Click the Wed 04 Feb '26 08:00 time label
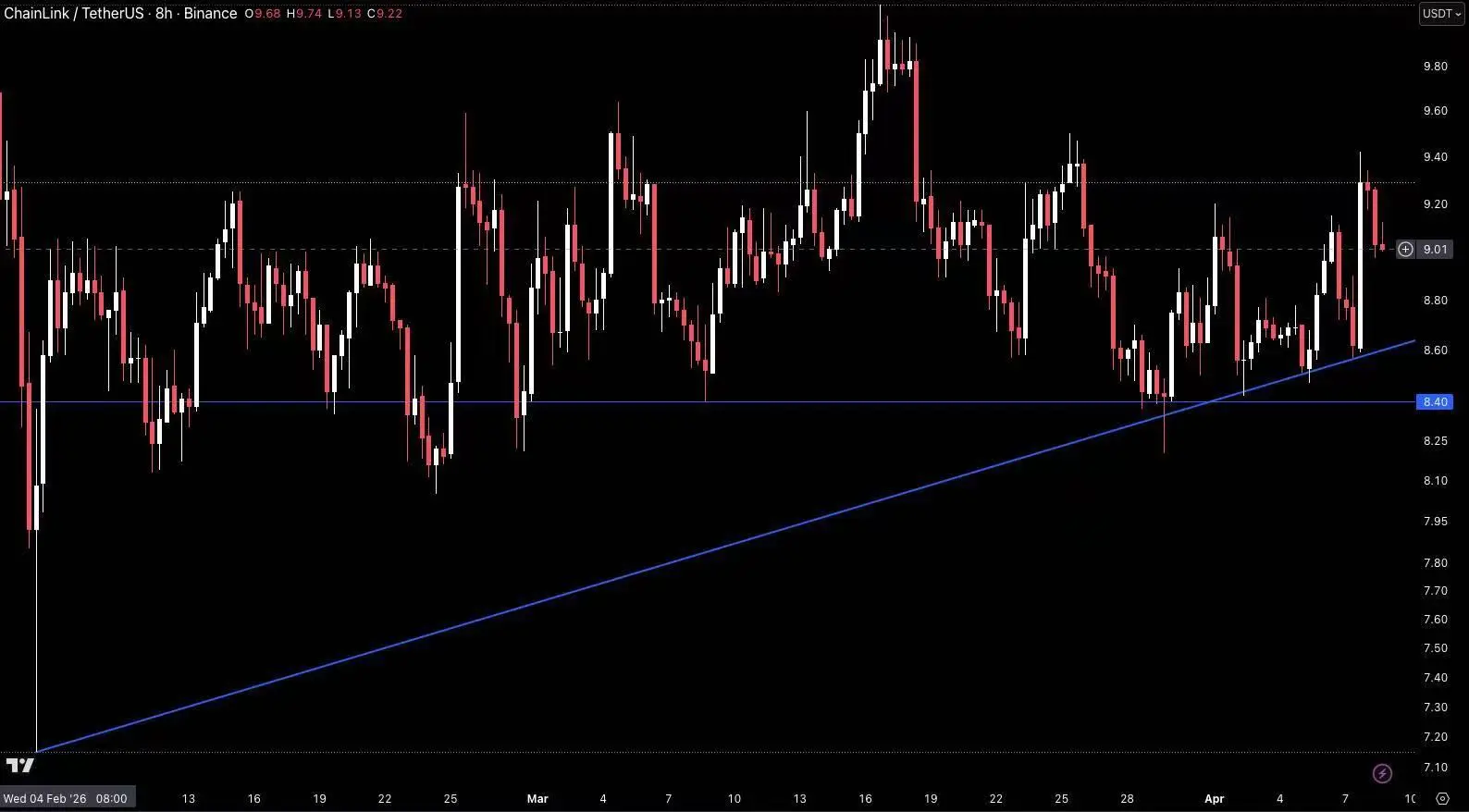1469x812 pixels. tap(67, 798)
